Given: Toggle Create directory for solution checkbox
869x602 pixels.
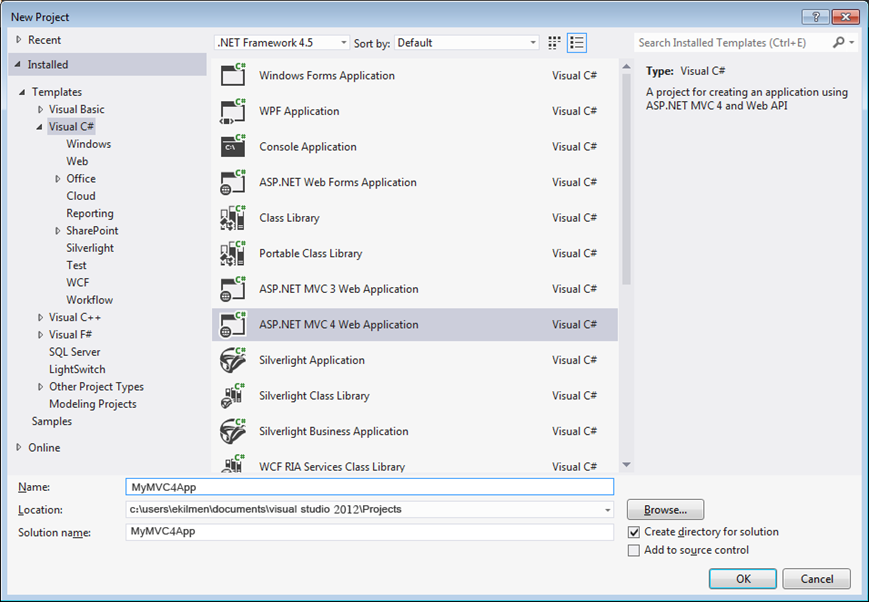Looking at the screenshot, I should [634, 532].
